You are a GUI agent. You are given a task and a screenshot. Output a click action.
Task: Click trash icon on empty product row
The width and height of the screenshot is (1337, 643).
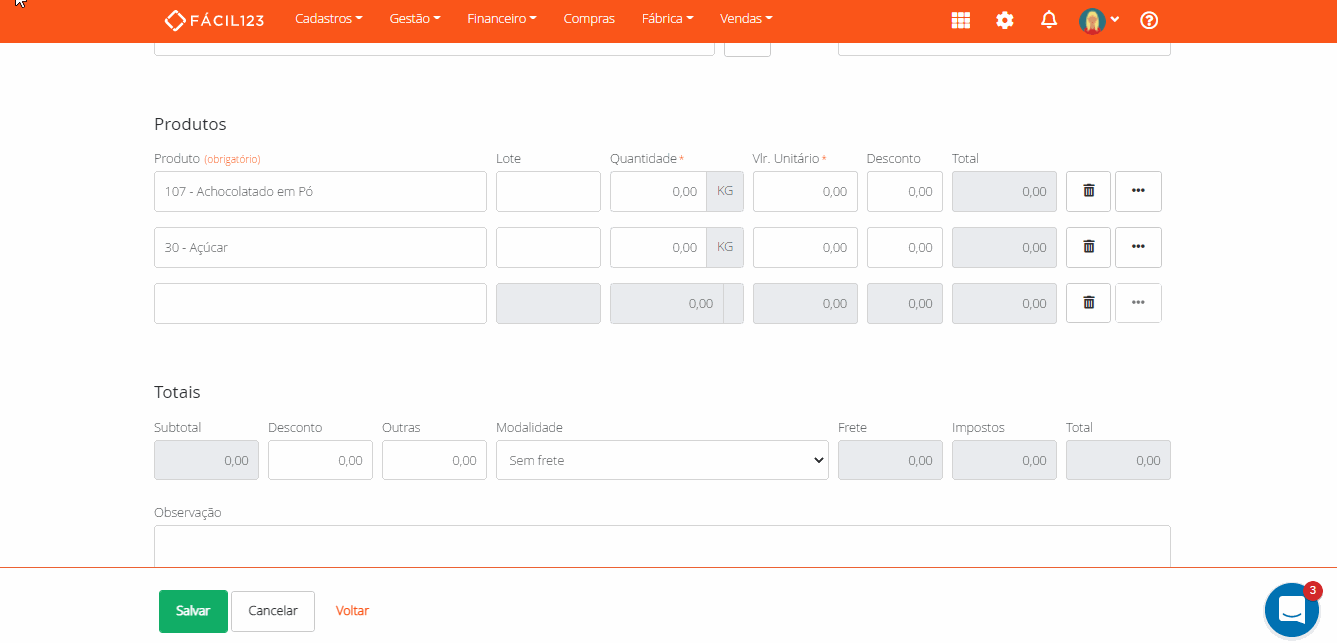point(1088,303)
